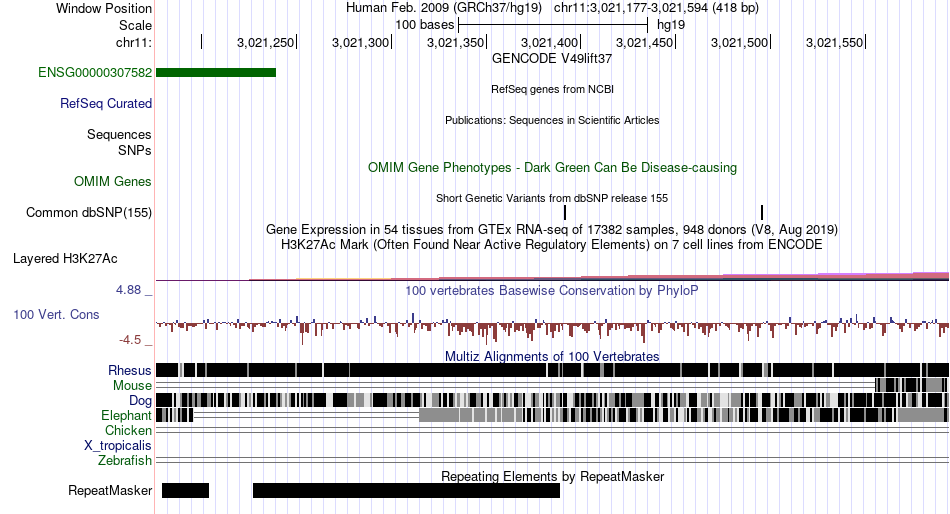
Task: Click H3K27Ac Mark ENCODE track title
Action: coord(552,245)
